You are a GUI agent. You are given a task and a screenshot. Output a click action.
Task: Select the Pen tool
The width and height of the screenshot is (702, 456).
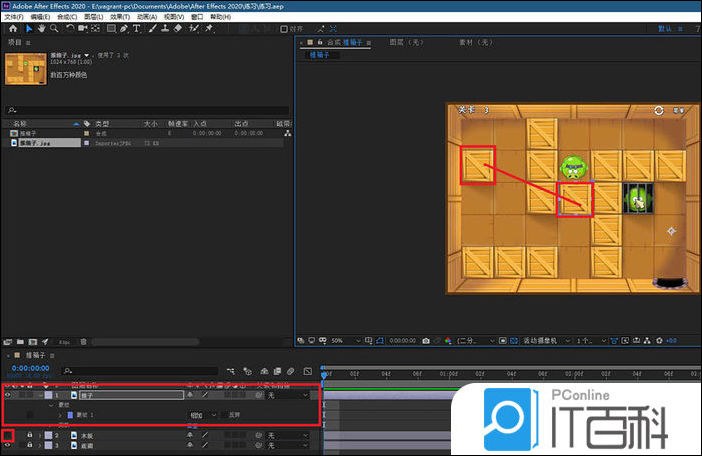[122, 28]
